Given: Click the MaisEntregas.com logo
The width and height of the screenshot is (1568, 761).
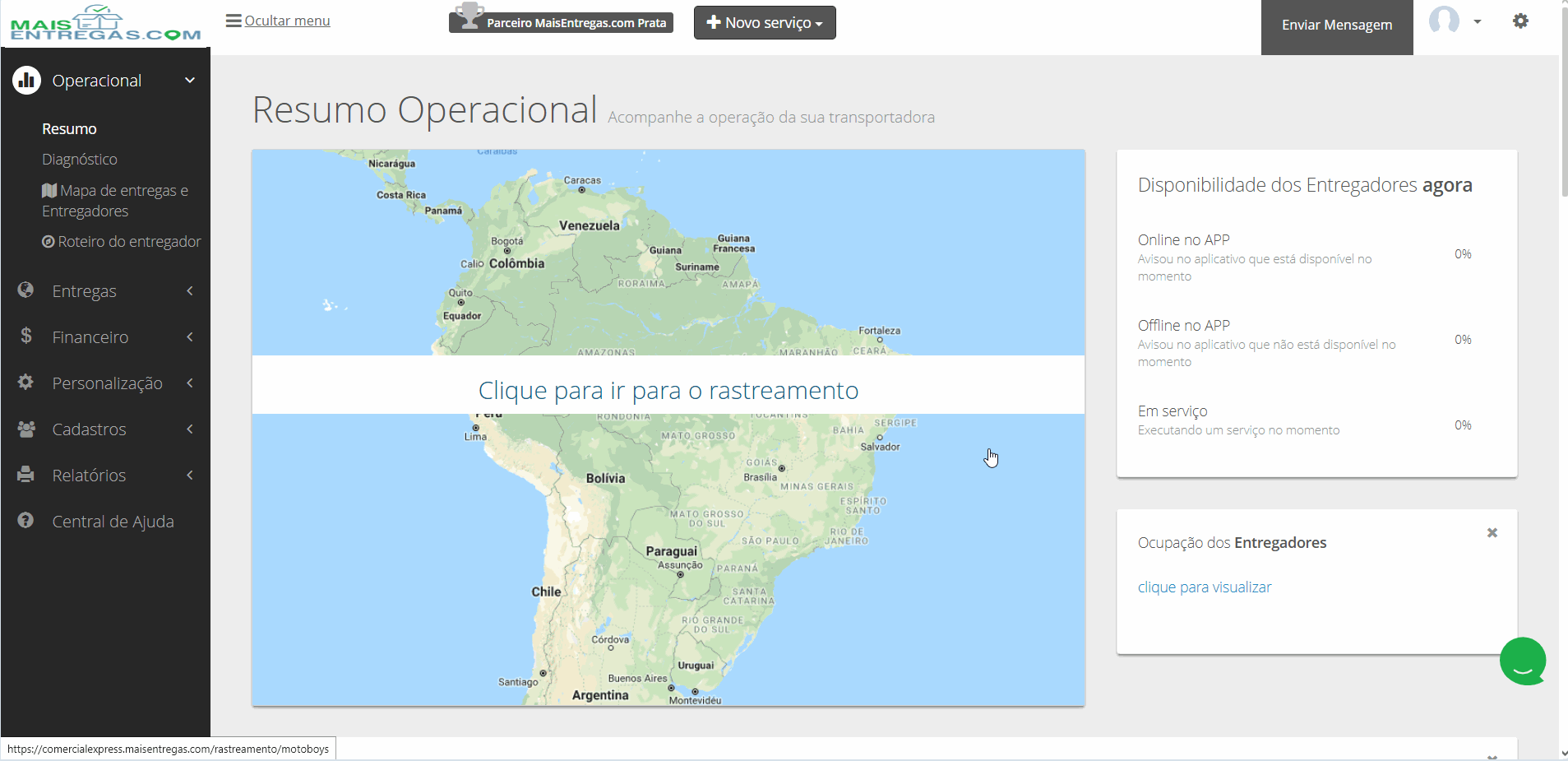Looking at the screenshot, I should coord(105,24).
